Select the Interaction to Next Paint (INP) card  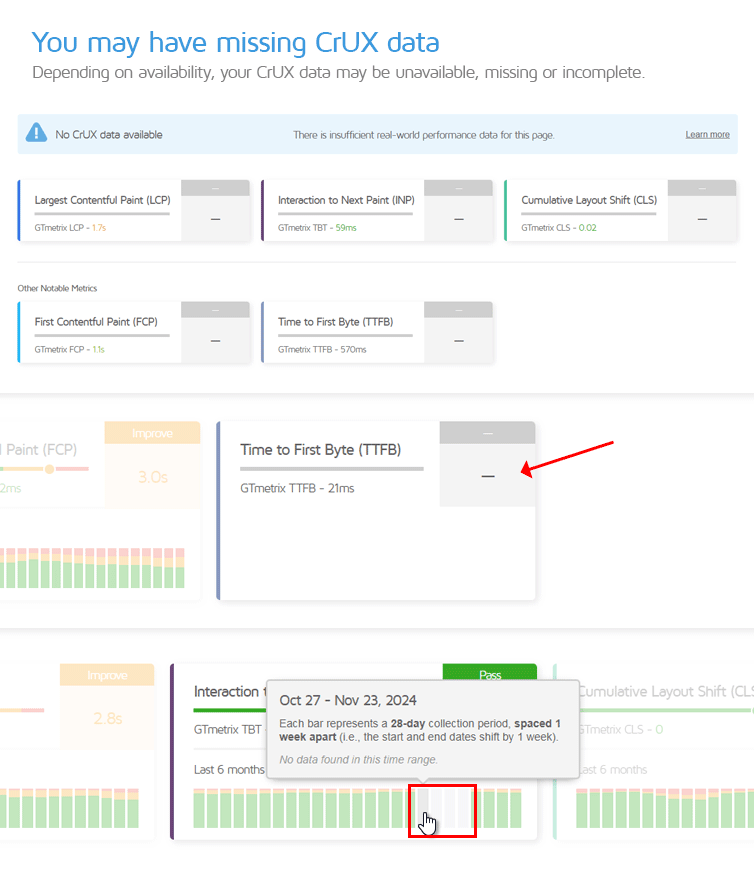point(377,210)
